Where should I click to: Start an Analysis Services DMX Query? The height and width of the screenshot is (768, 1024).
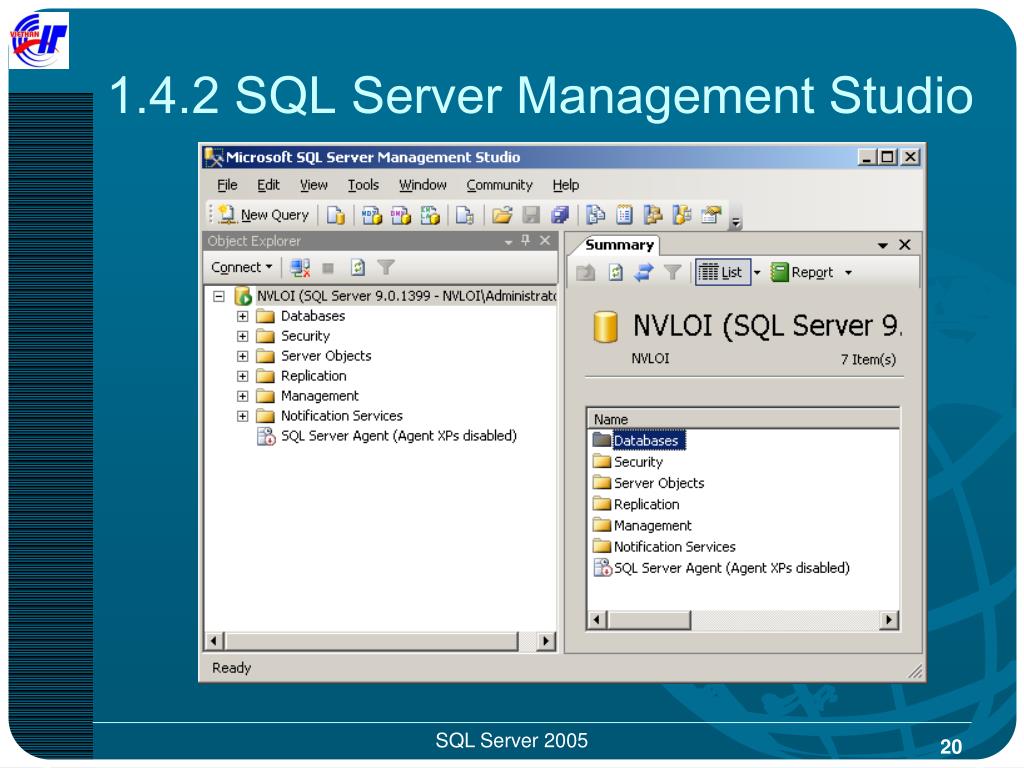point(400,215)
